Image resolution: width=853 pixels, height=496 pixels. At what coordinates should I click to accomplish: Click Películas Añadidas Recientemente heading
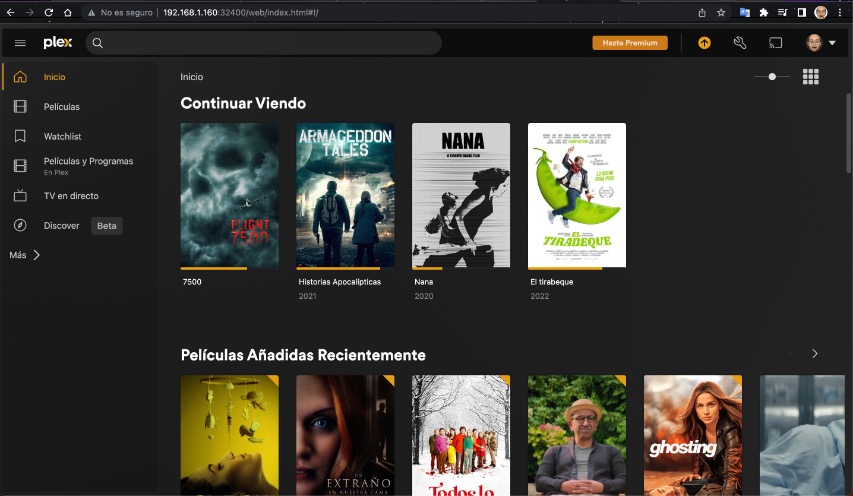(303, 355)
